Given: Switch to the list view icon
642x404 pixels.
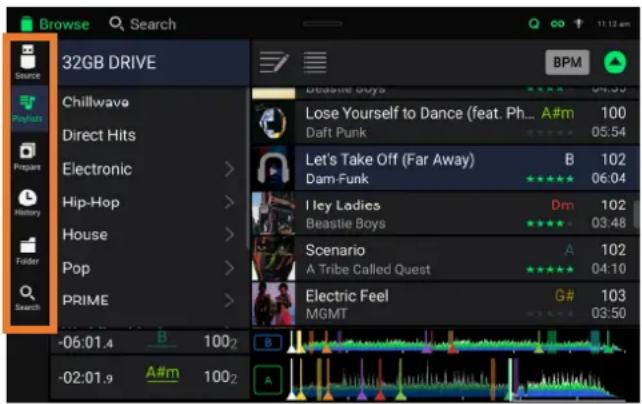Looking at the screenshot, I should [315, 63].
